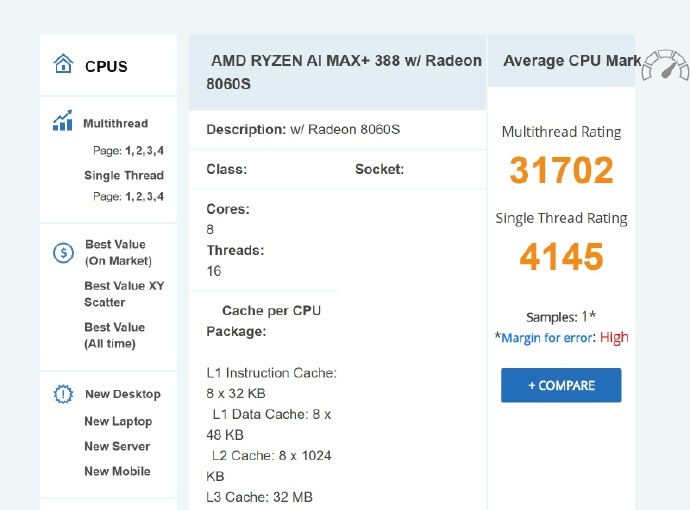690x510 pixels.
Task: Go to the Multithread chart link
Action: [115, 124]
